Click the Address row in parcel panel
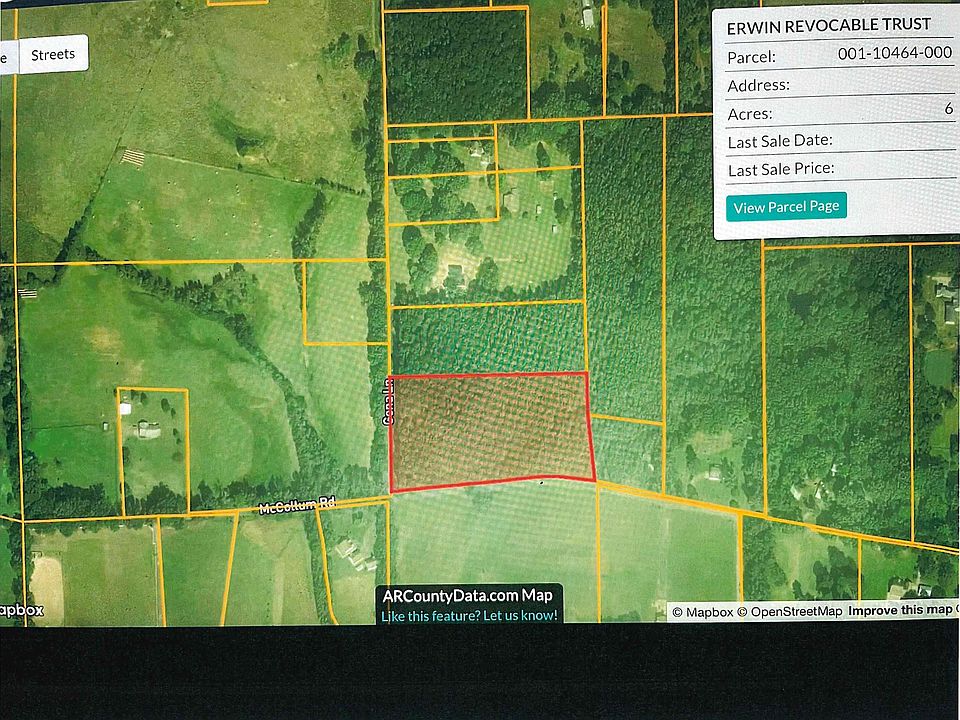Viewport: 960px width, 720px height. [x=840, y=85]
